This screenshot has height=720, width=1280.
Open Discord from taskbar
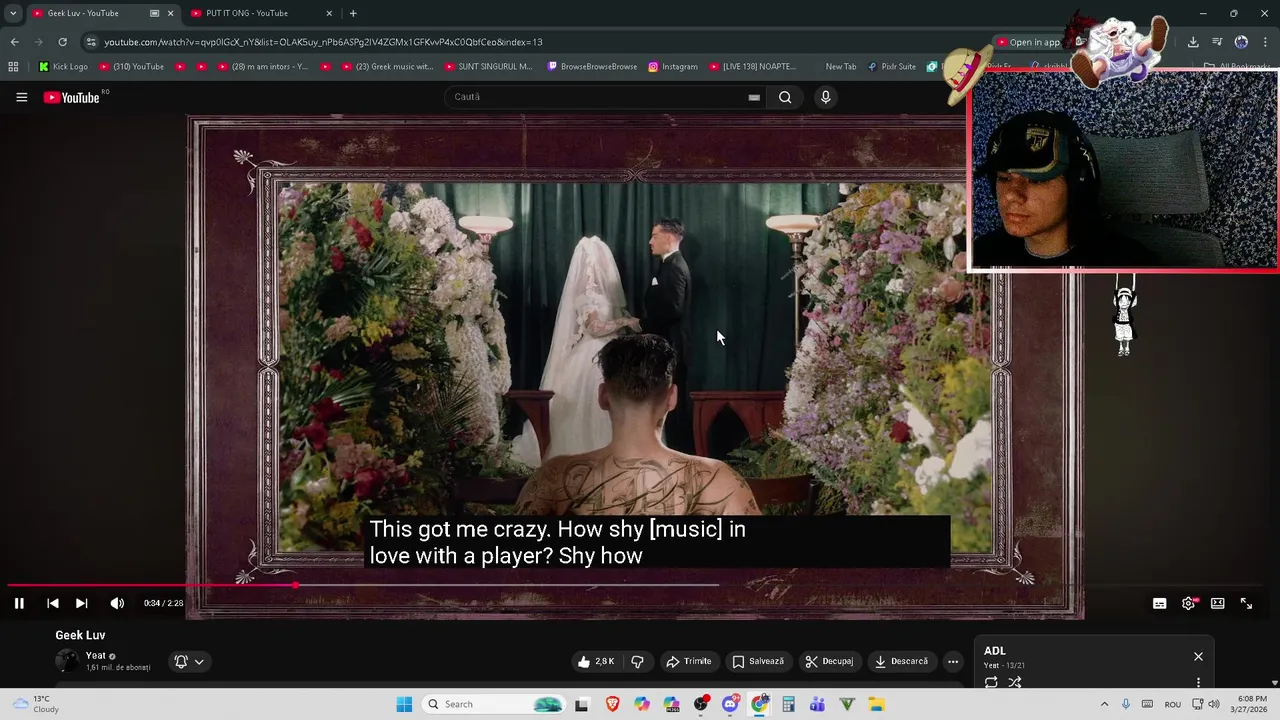pos(730,704)
